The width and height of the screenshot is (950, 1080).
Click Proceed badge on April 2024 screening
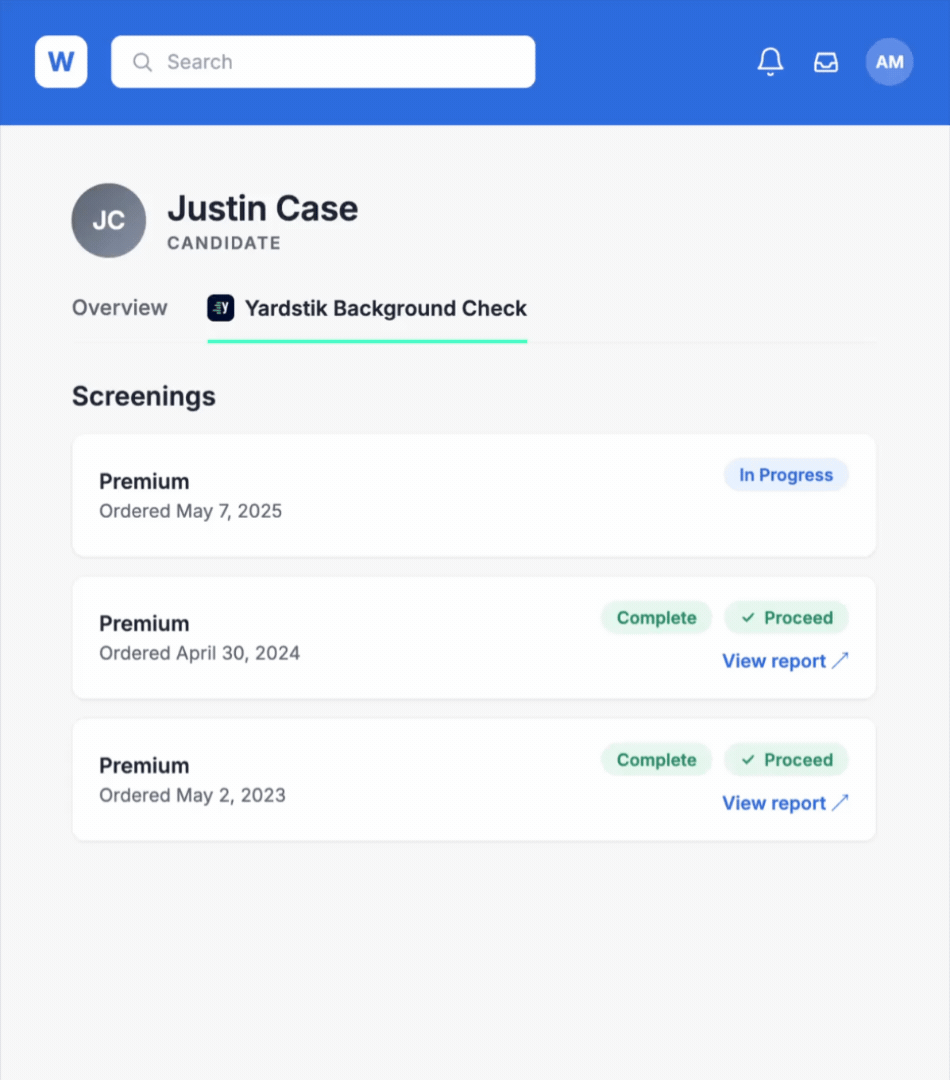pos(786,618)
